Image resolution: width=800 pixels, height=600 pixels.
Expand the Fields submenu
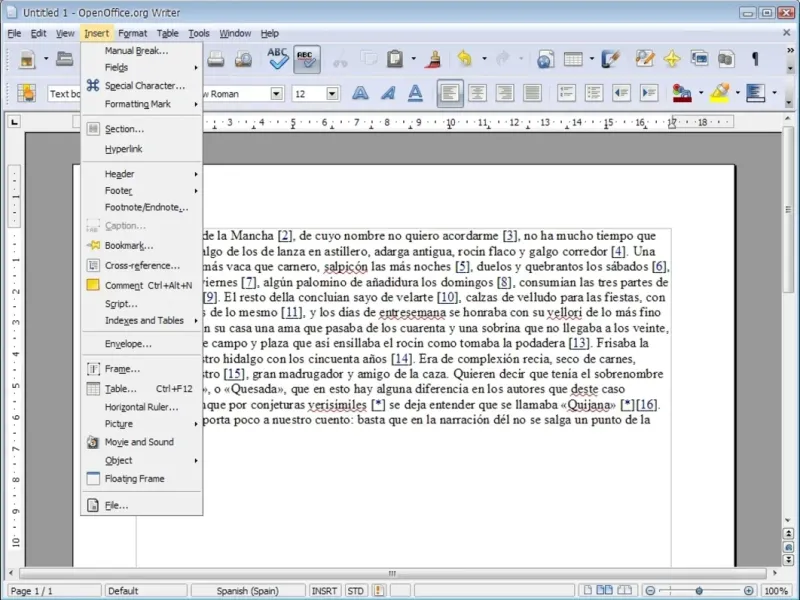(x=142, y=67)
